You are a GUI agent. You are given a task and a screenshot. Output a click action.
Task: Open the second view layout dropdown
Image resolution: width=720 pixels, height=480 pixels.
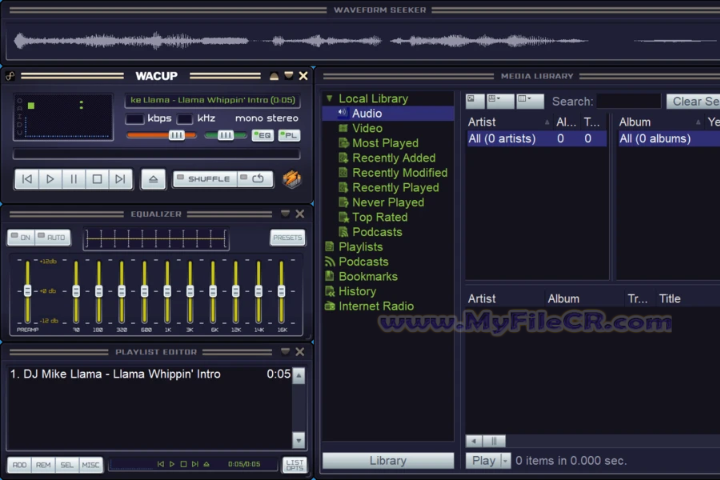coord(500,101)
